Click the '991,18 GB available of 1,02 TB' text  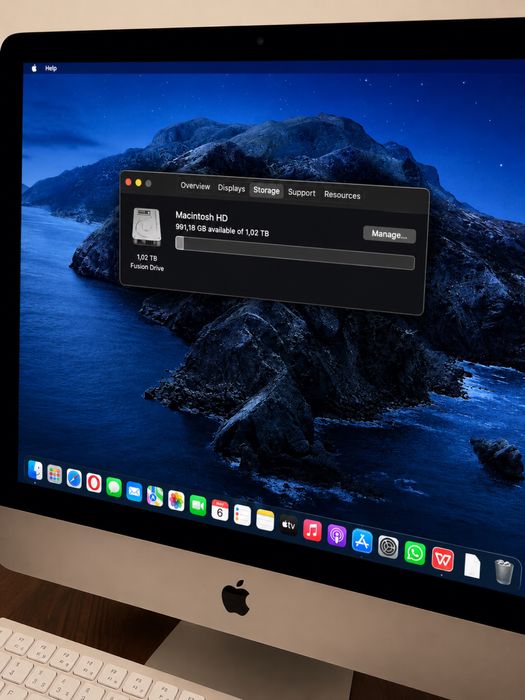click(222, 230)
